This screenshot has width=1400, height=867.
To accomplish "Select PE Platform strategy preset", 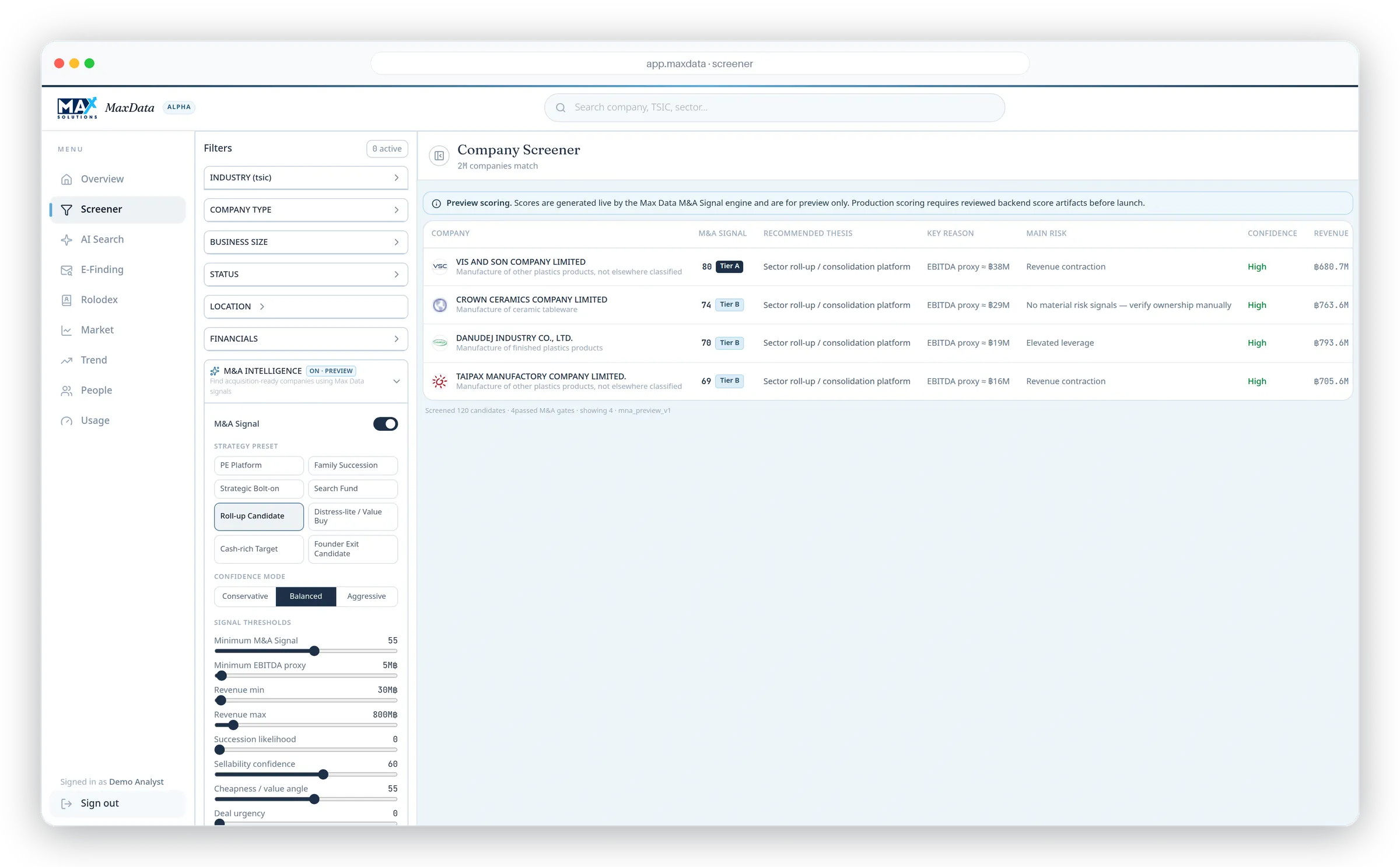I will [x=259, y=465].
